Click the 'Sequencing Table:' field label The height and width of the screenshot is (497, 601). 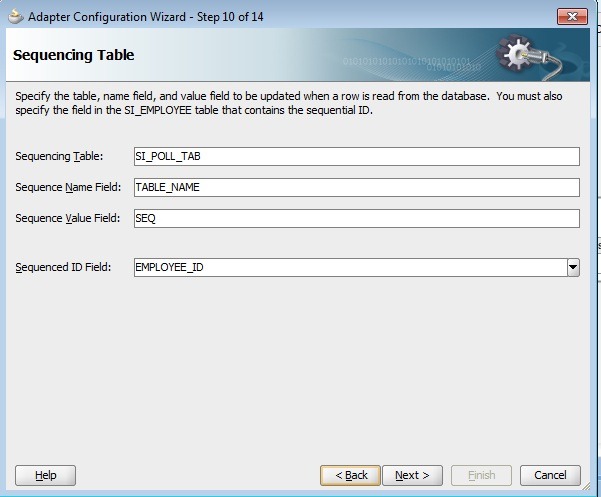click(59, 156)
